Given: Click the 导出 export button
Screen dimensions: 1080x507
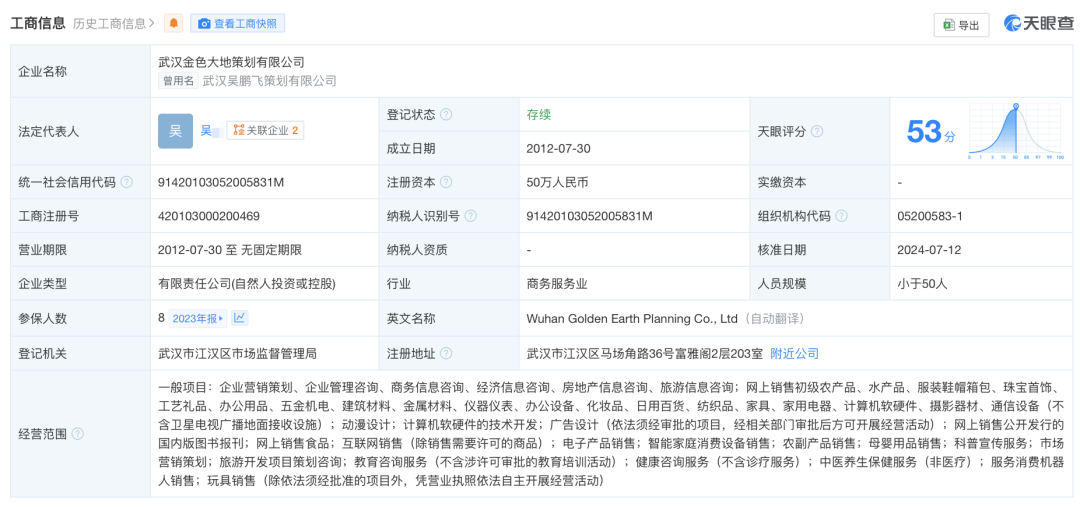Looking at the screenshot, I should point(960,25).
